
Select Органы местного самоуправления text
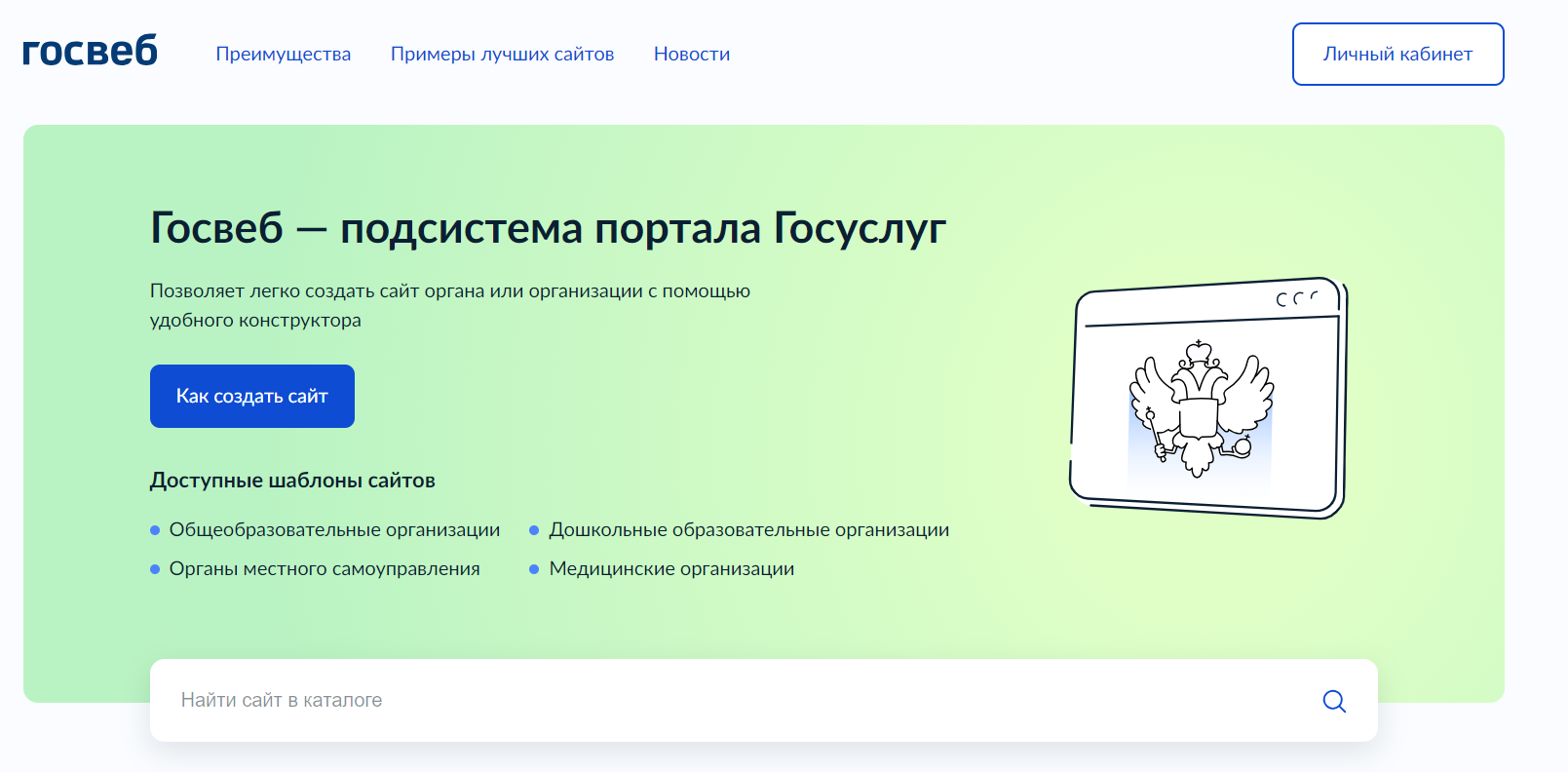(x=325, y=568)
